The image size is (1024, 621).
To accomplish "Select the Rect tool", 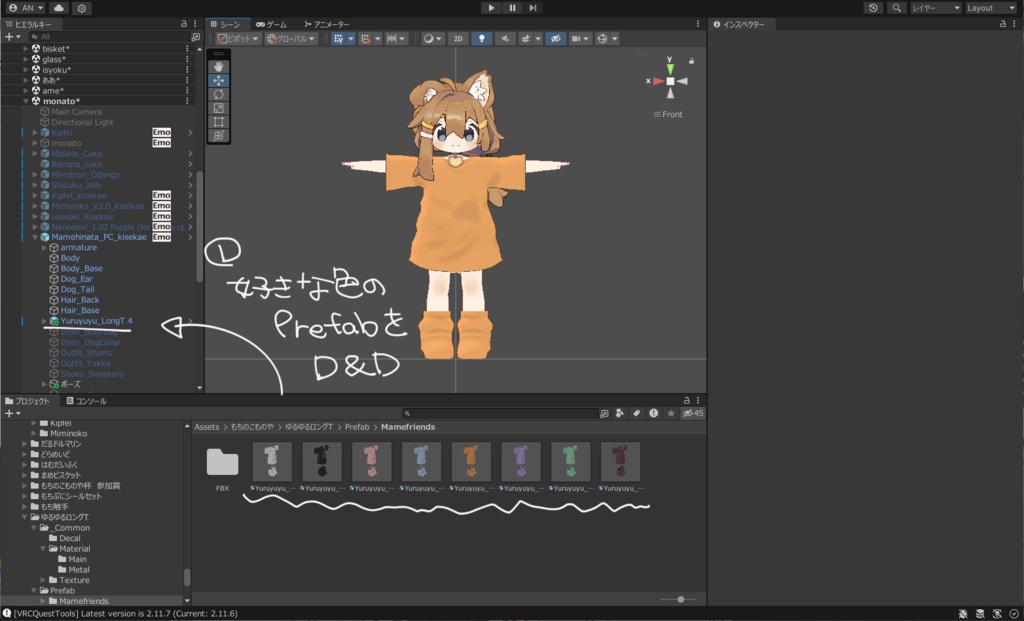I will coord(219,121).
